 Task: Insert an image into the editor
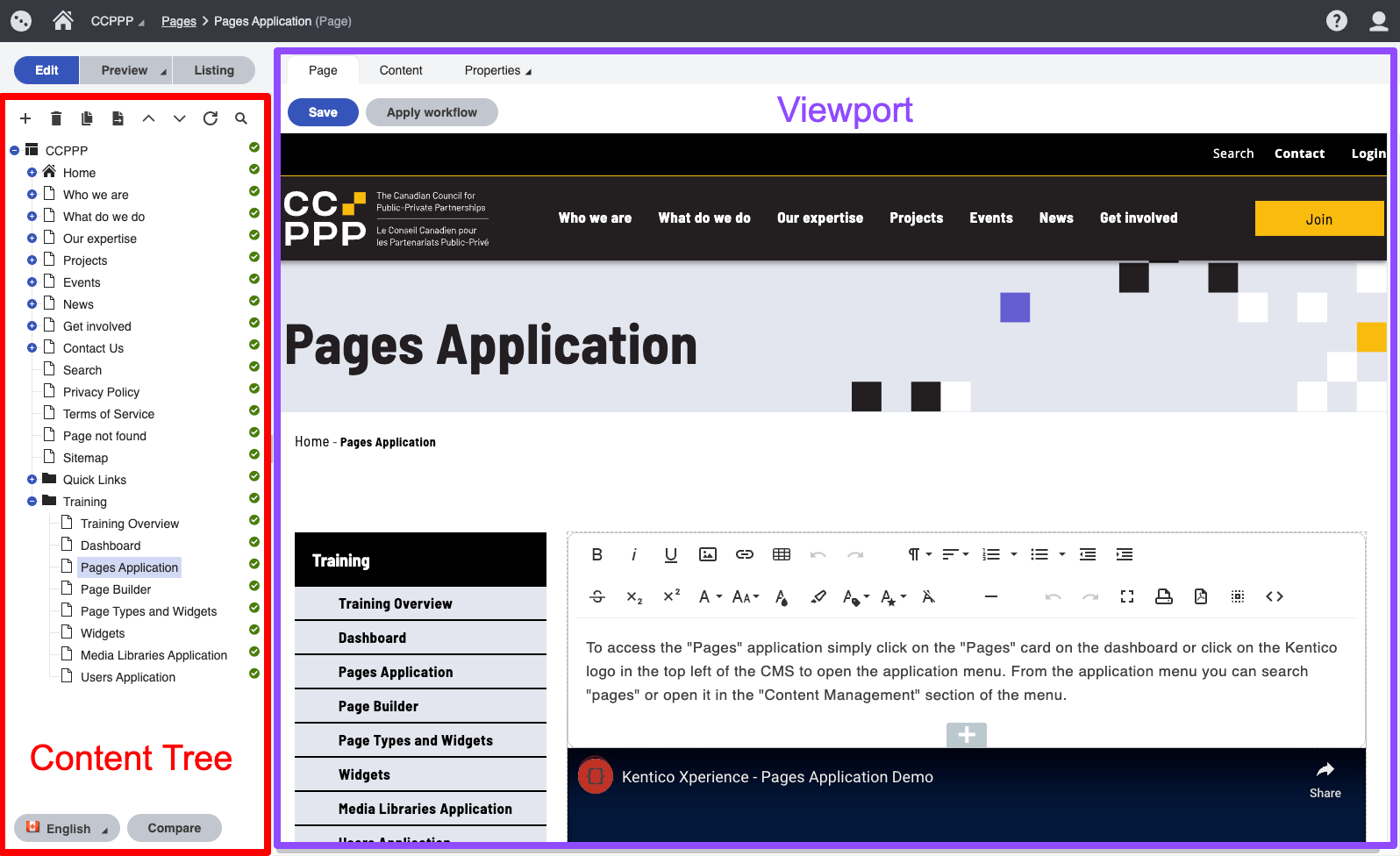708,554
